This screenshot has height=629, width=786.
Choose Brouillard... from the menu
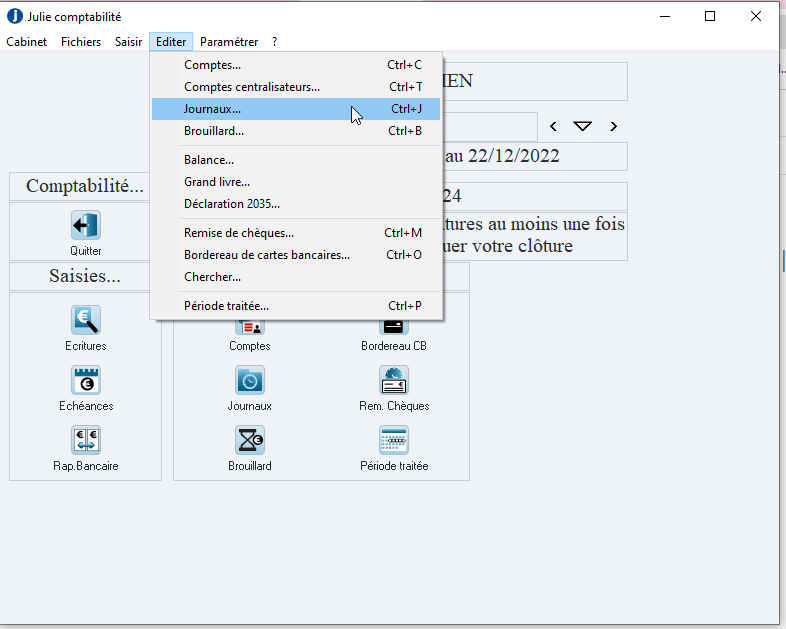coord(296,131)
